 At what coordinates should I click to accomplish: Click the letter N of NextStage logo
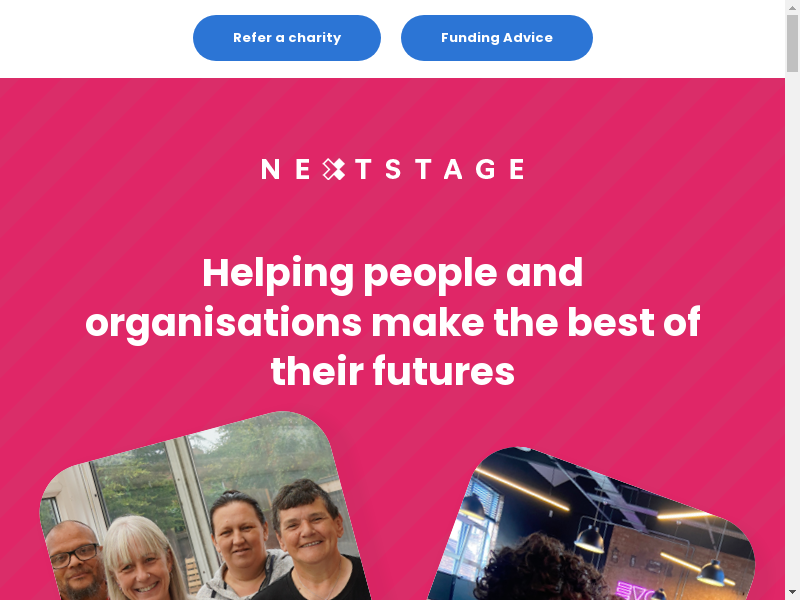point(270,169)
